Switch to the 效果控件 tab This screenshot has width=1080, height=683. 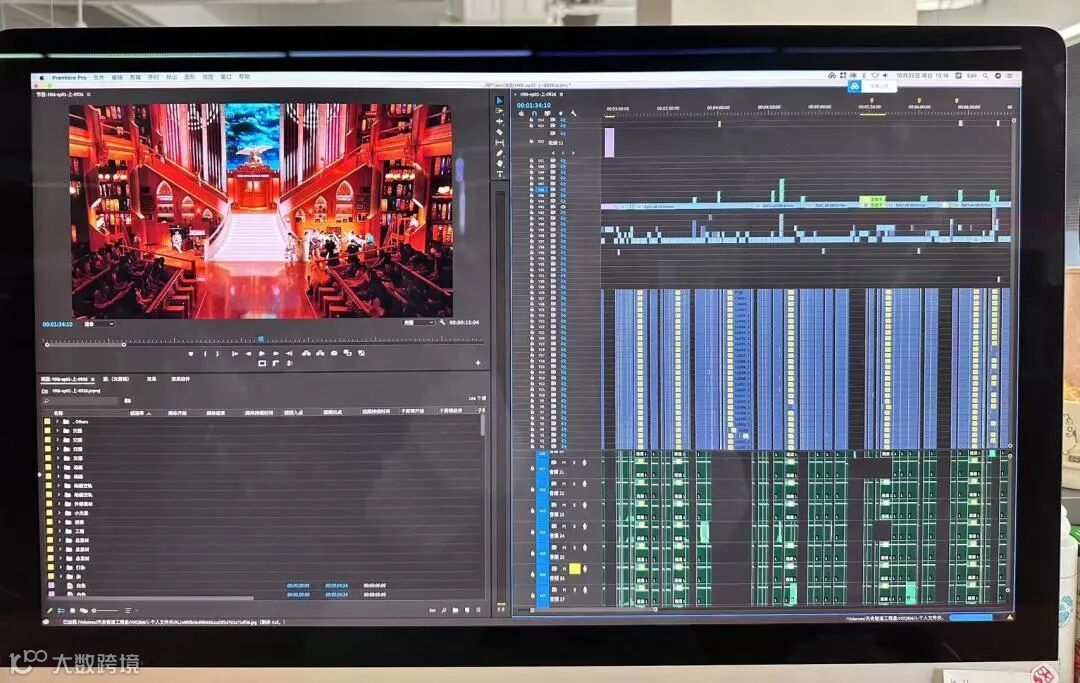point(181,379)
